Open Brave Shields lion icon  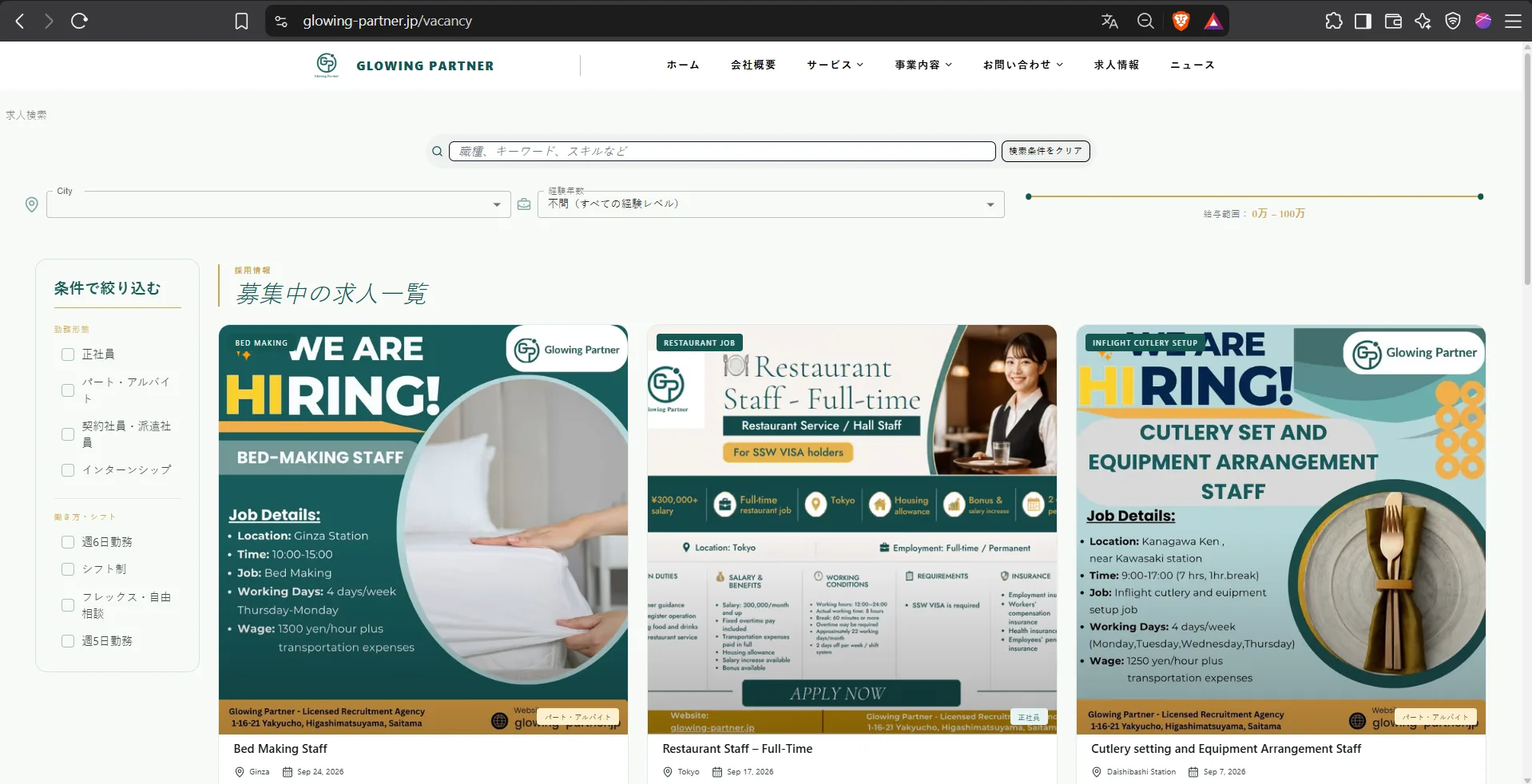tap(1181, 22)
